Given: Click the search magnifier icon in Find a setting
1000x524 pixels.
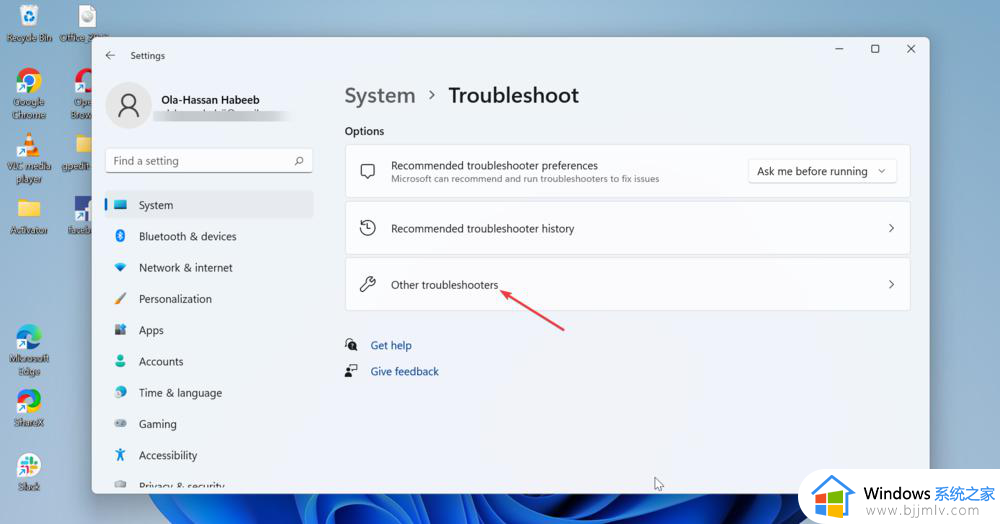Looking at the screenshot, I should tap(299, 161).
